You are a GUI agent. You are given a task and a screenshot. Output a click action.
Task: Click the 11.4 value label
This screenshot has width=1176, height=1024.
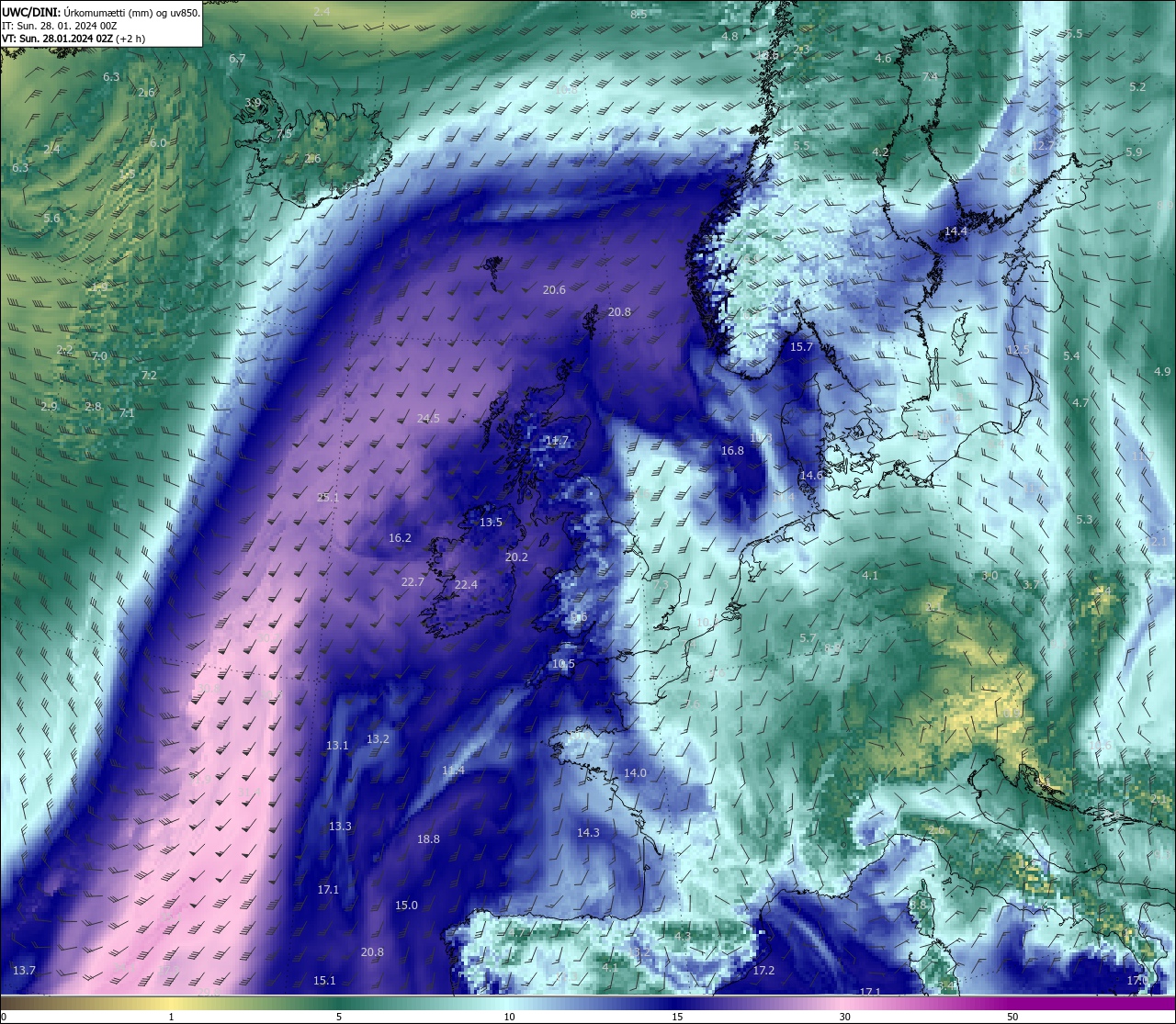[453, 770]
